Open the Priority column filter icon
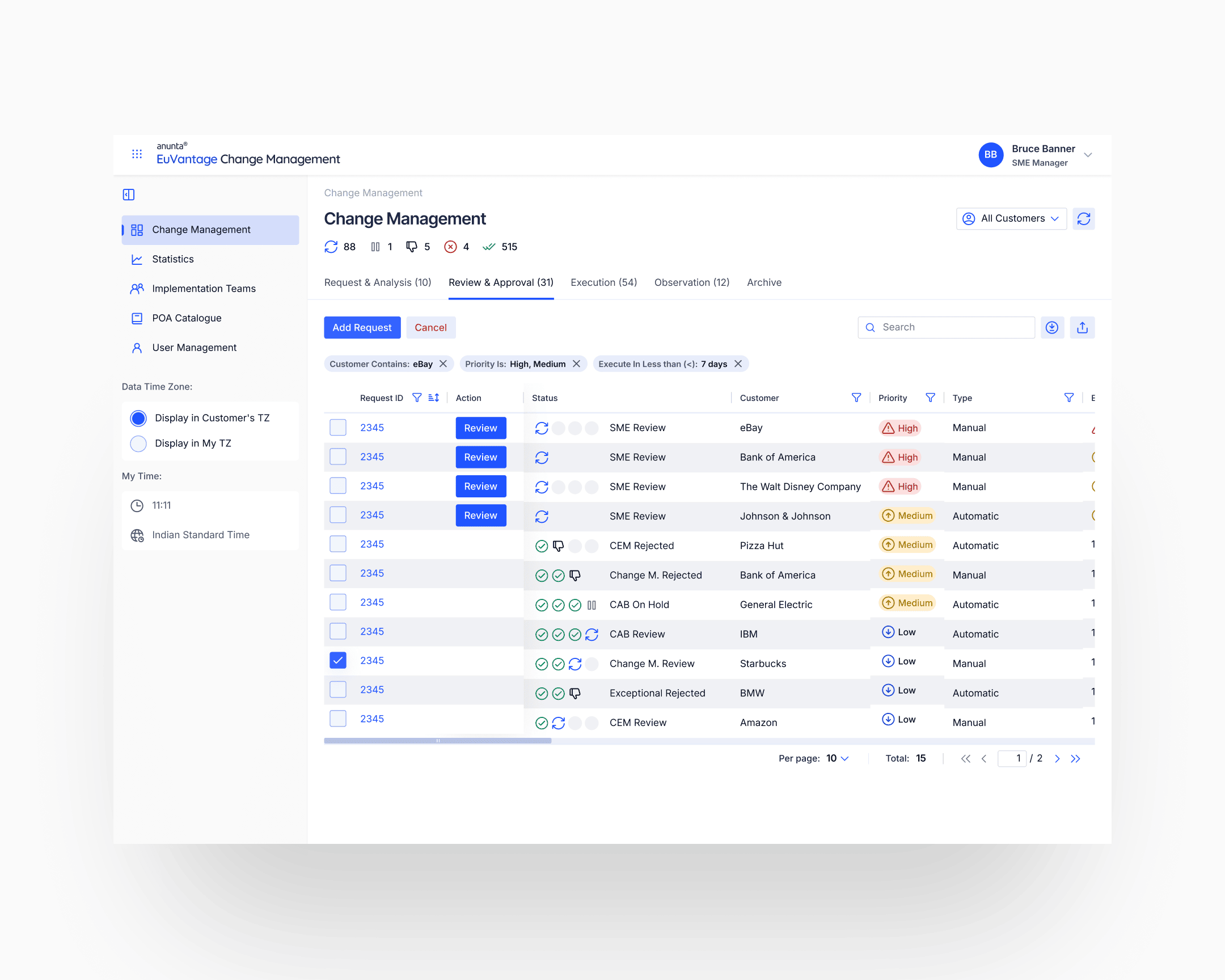The image size is (1225, 980). click(x=931, y=398)
